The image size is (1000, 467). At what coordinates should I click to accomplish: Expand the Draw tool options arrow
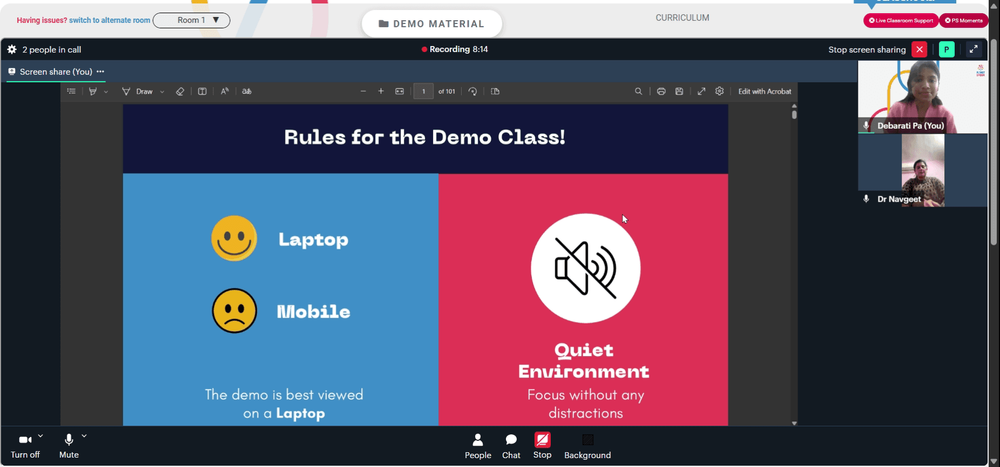(x=162, y=92)
